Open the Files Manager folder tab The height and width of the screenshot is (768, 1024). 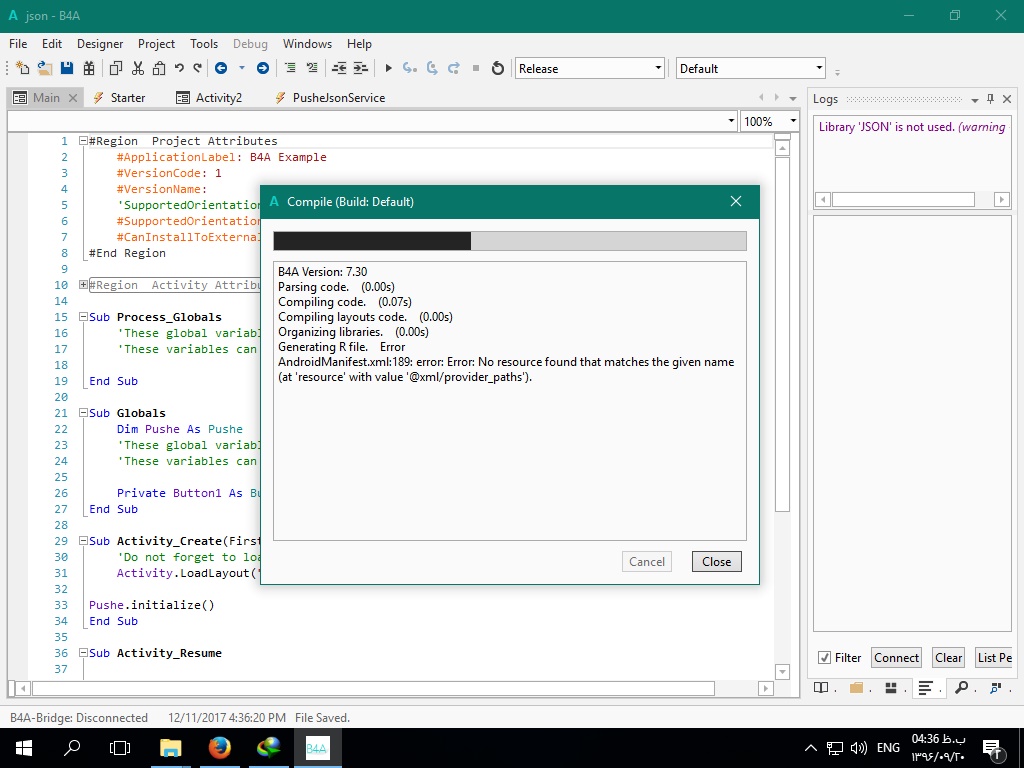pos(856,688)
